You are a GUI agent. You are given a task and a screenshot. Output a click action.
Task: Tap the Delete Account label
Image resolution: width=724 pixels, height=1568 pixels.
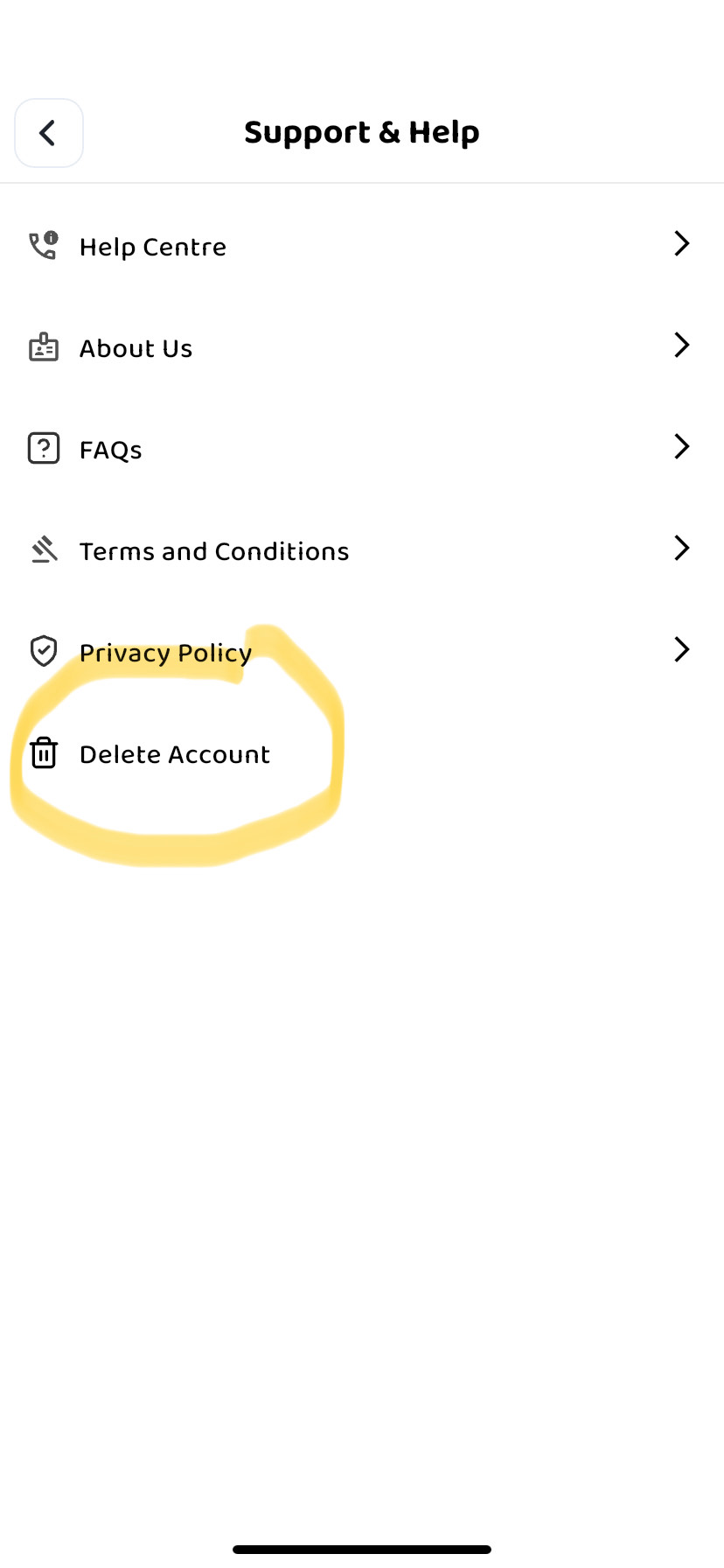175,754
